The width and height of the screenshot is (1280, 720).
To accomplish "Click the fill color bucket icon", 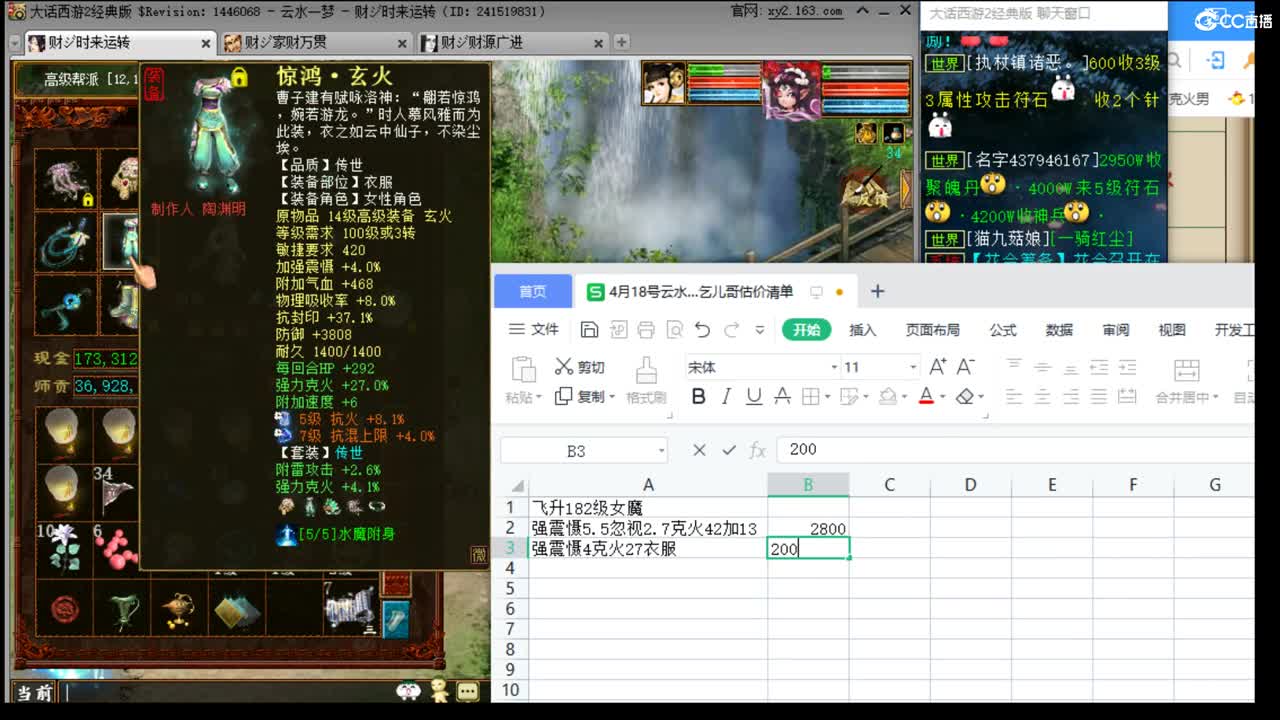I will click(887, 397).
